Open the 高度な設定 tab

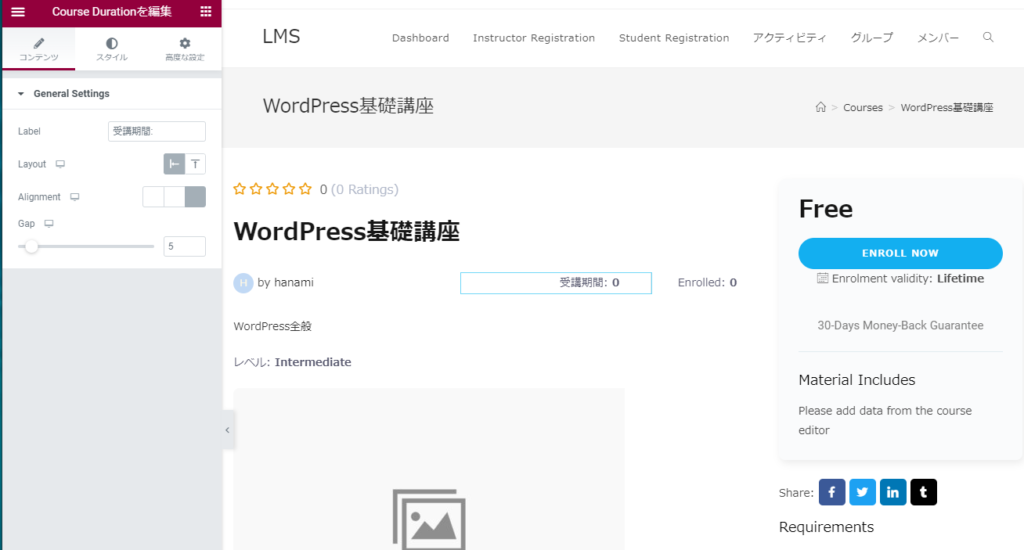point(184,49)
